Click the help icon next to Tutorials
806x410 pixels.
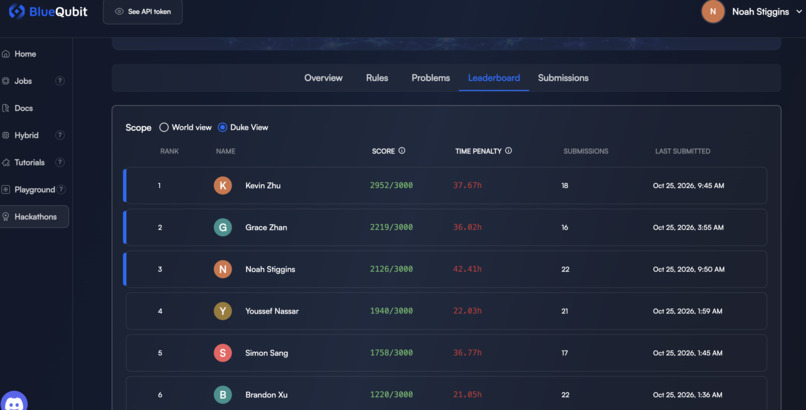(60, 162)
